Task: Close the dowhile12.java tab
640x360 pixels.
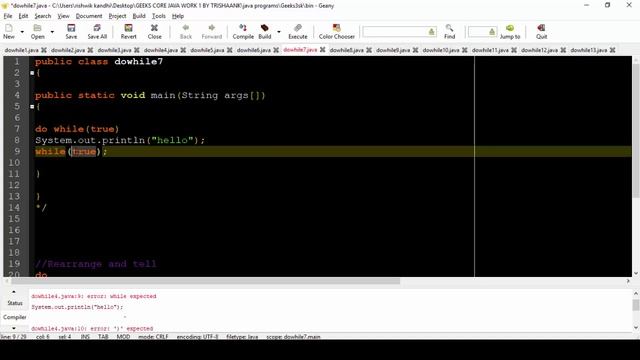Action: tap(563, 50)
